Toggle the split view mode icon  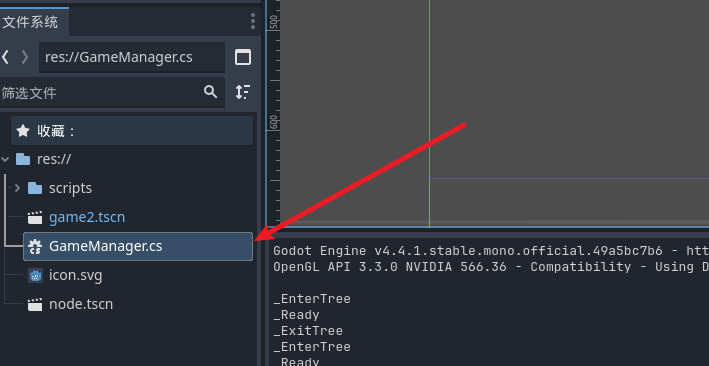click(x=243, y=57)
